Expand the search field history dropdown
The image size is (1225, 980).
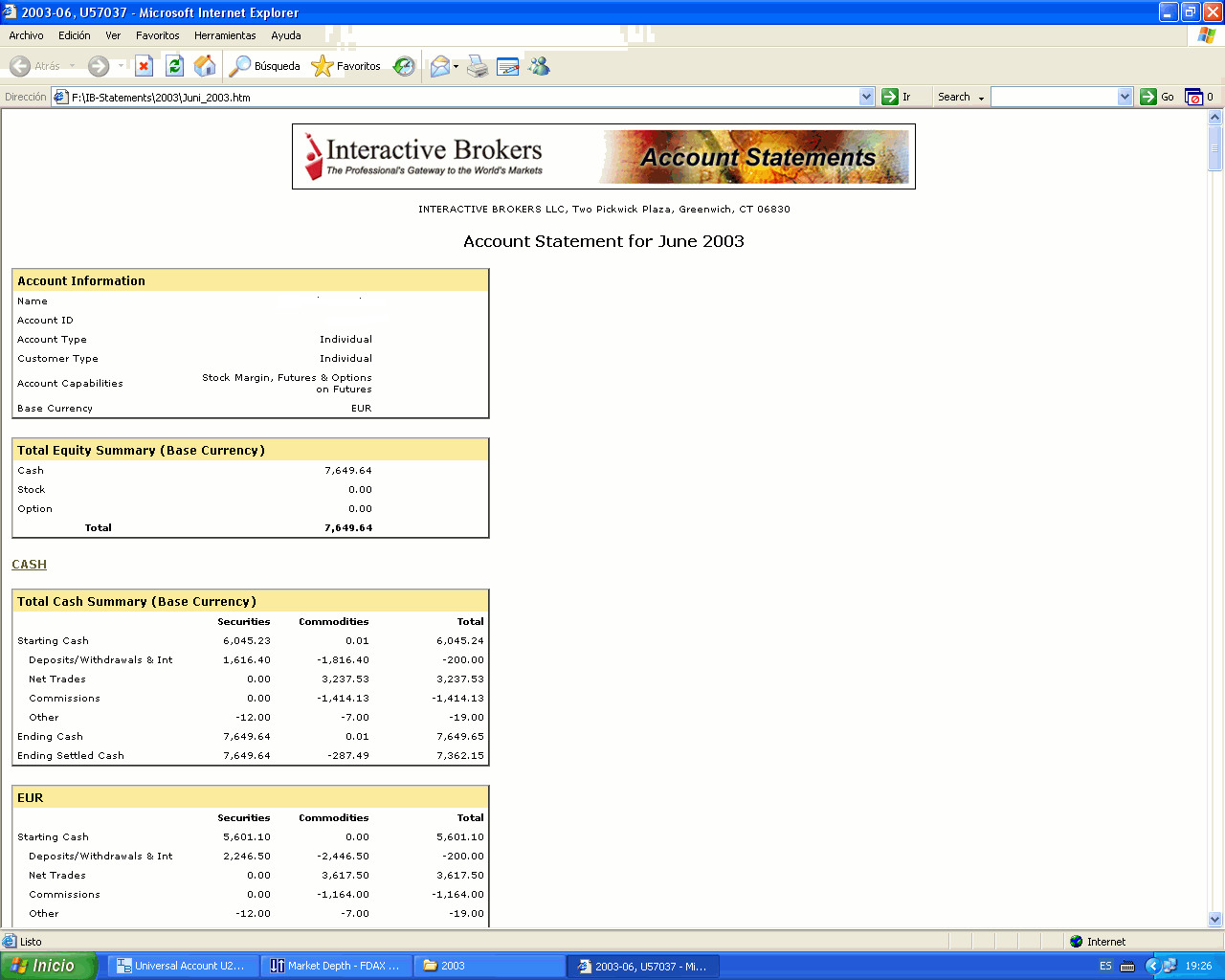(x=1125, y=97)
